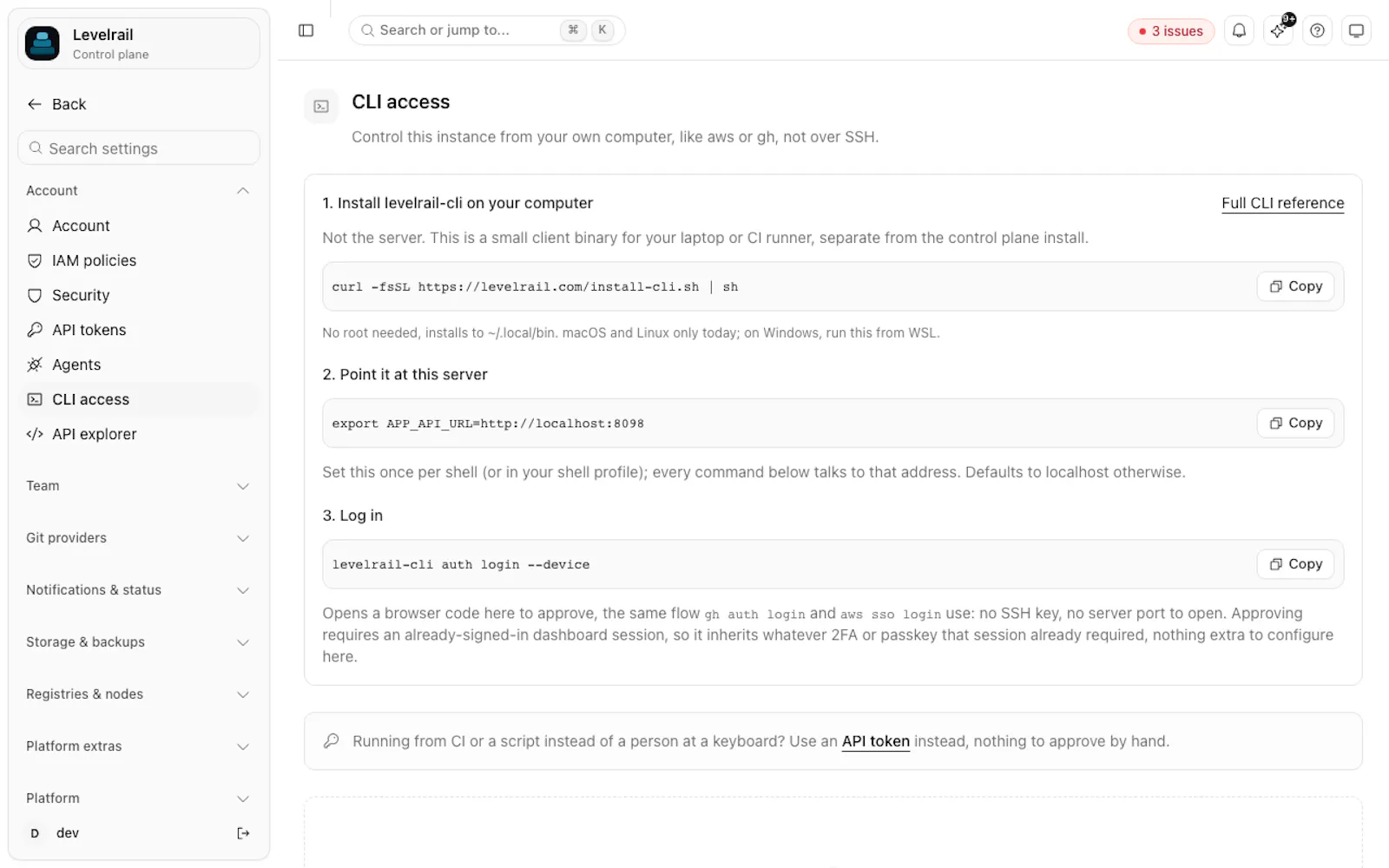Click the terminal icon beside CLI access heading

tap(321, 107)
